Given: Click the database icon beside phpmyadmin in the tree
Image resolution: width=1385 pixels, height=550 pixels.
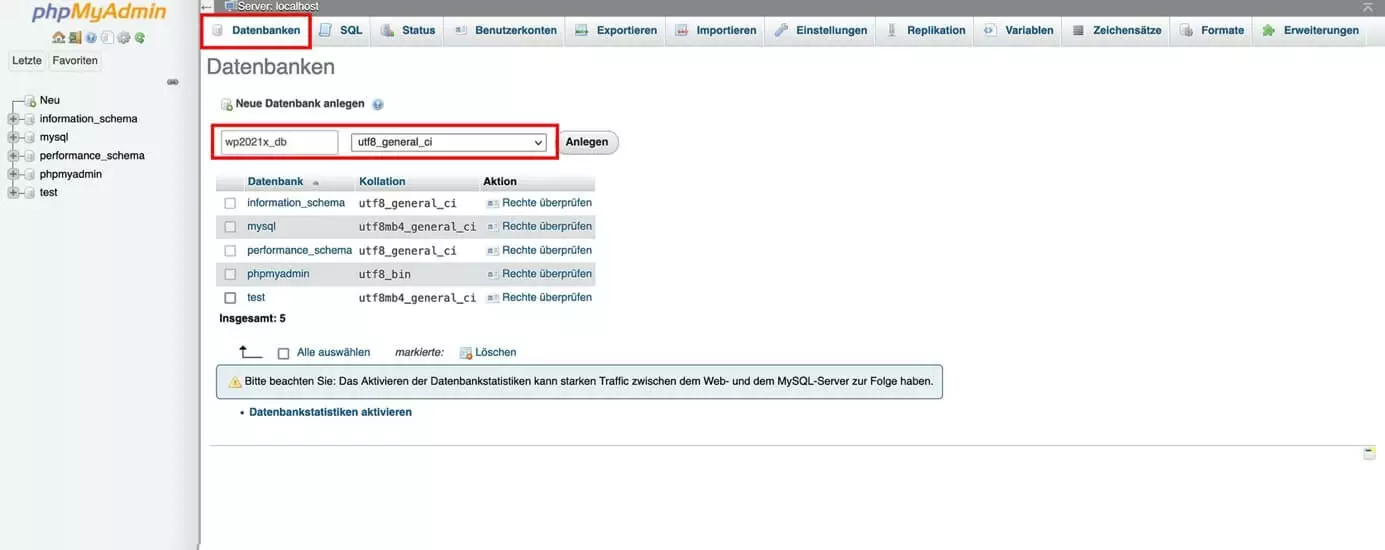Looking at the screenshot, I should (29, 174).
